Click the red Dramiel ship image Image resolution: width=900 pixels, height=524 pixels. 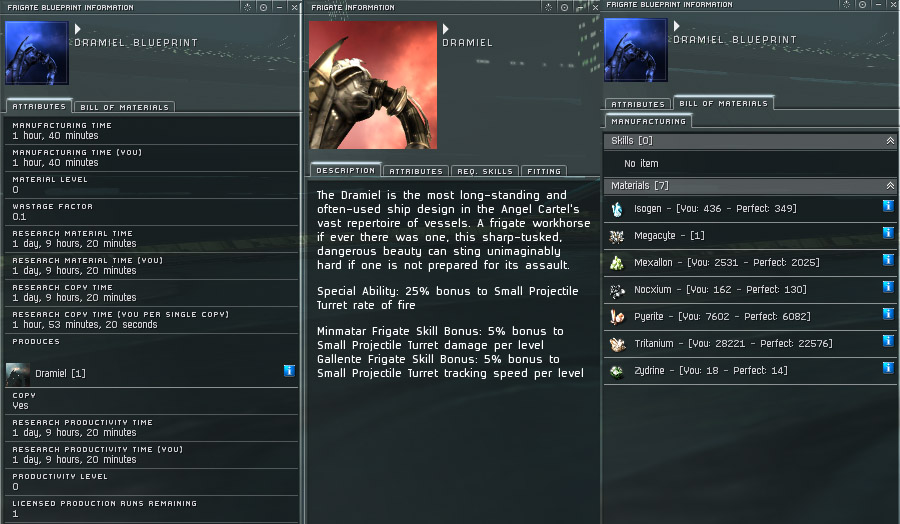coord(373,86)
